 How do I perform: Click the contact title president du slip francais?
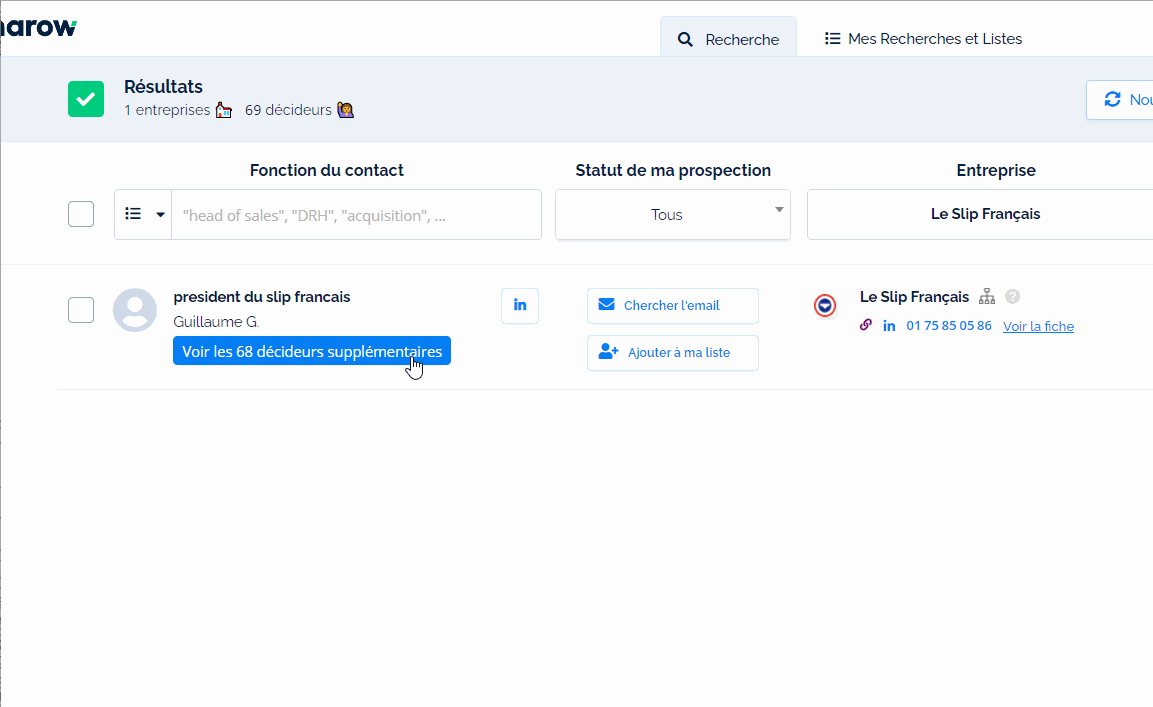[x=262, y=296]
